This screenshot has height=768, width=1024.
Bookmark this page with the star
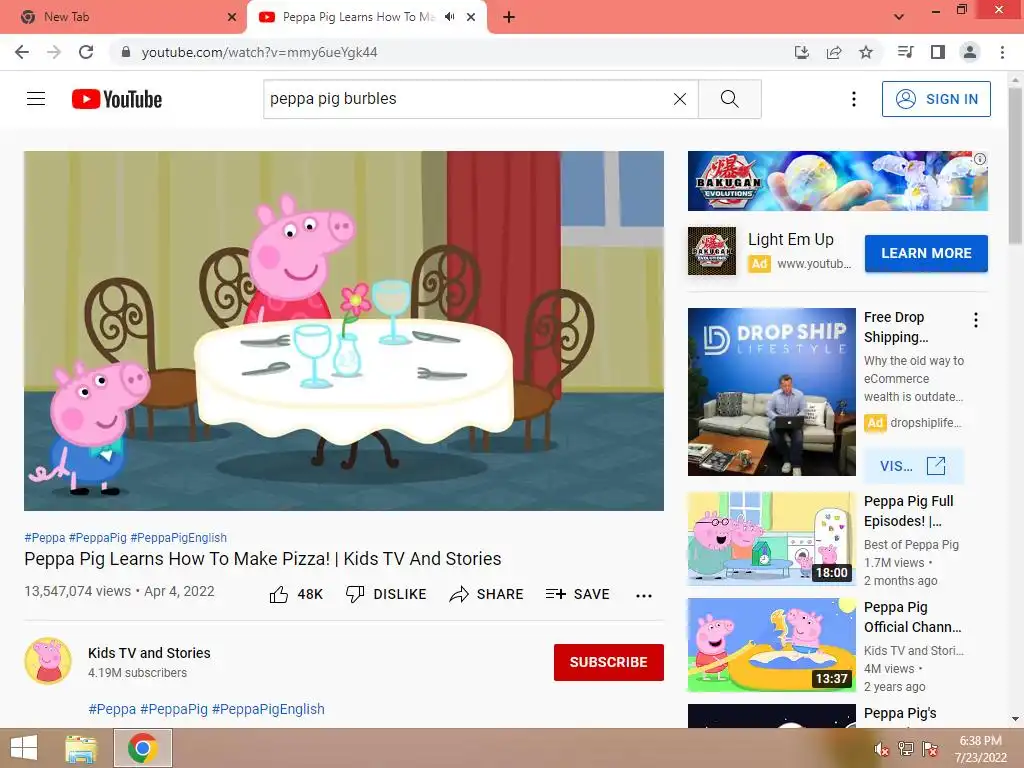[x=866, y=52]
